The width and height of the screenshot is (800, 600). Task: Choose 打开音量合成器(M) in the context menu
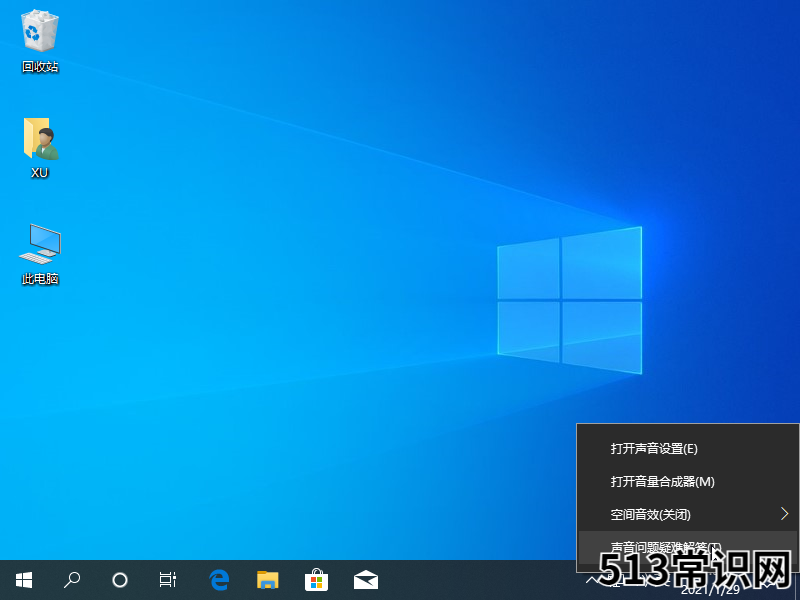[688, 482]
